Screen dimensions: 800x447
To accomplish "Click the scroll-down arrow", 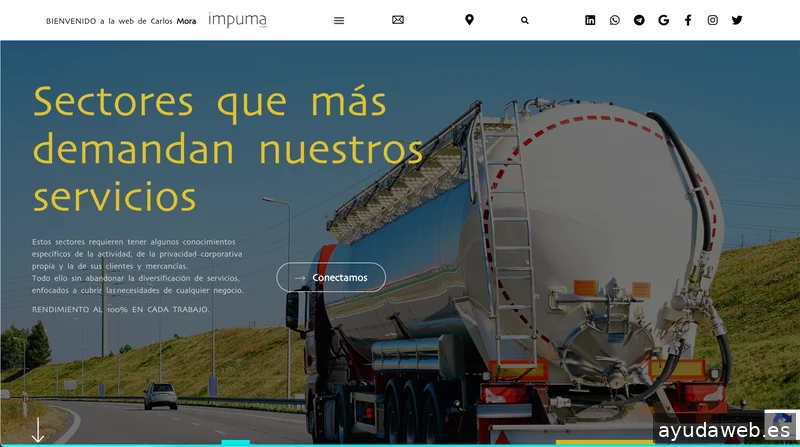I will (x=38, y=429).
